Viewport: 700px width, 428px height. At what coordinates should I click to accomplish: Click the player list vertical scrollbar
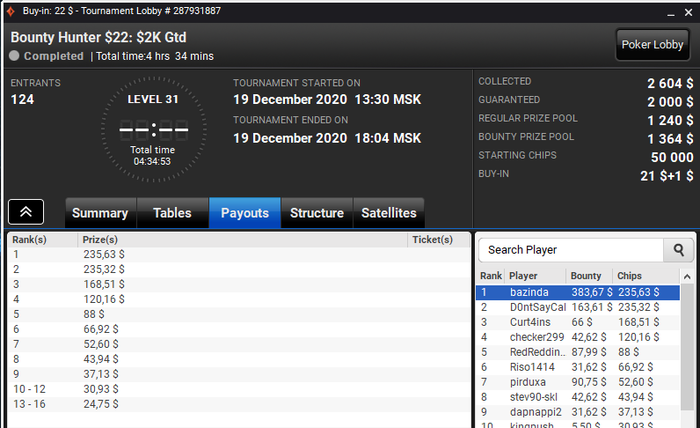687,347
